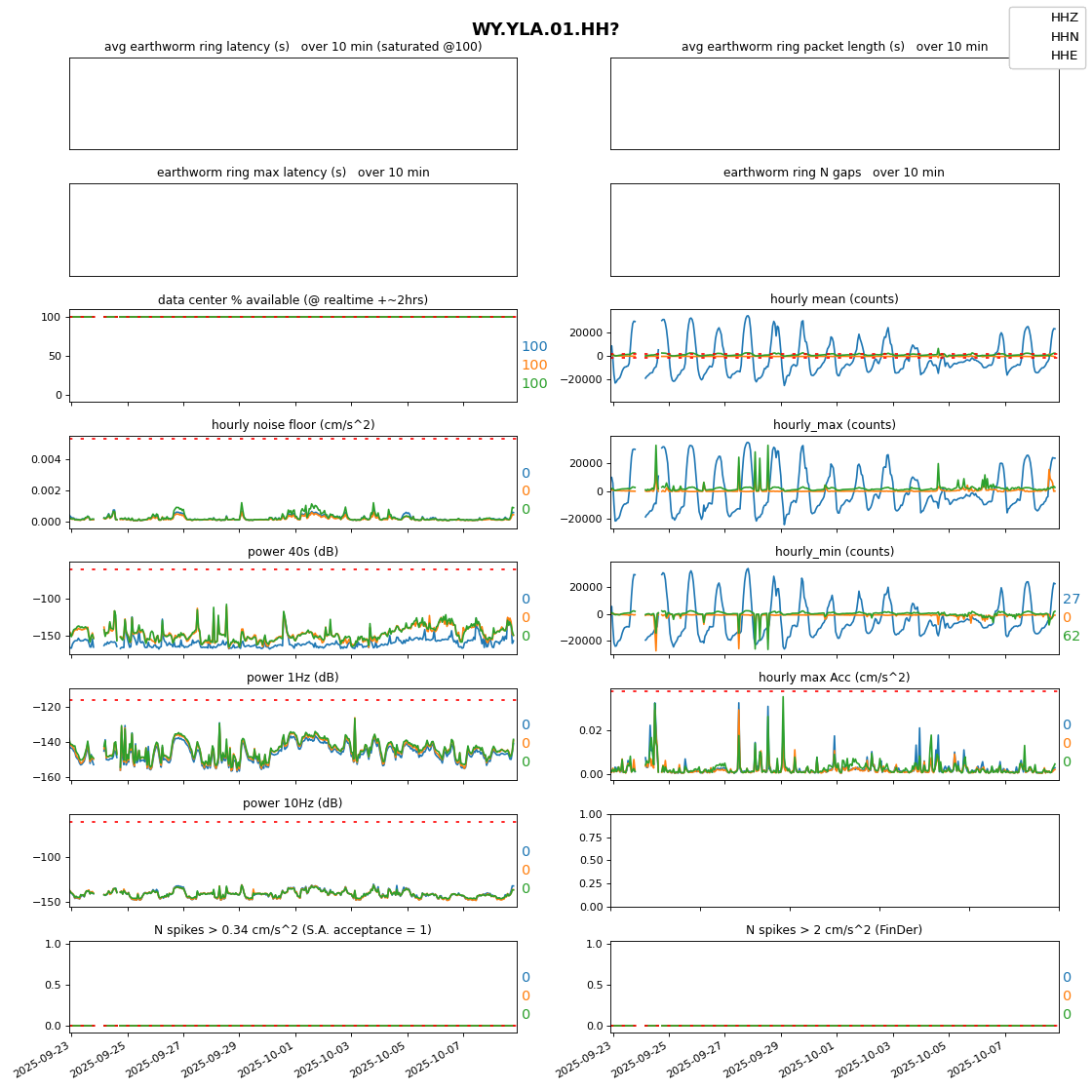Click the WY.YLA.01.HH? figure title
1092x1092 pixels.
545,29
